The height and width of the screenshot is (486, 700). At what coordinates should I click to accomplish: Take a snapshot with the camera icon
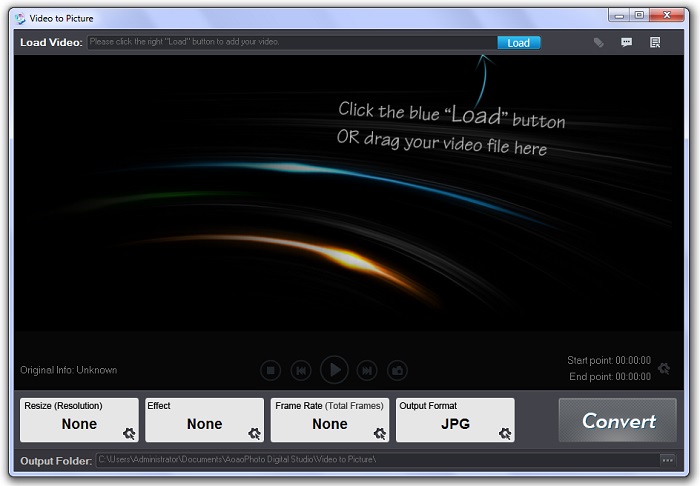(x=397, y=370)
